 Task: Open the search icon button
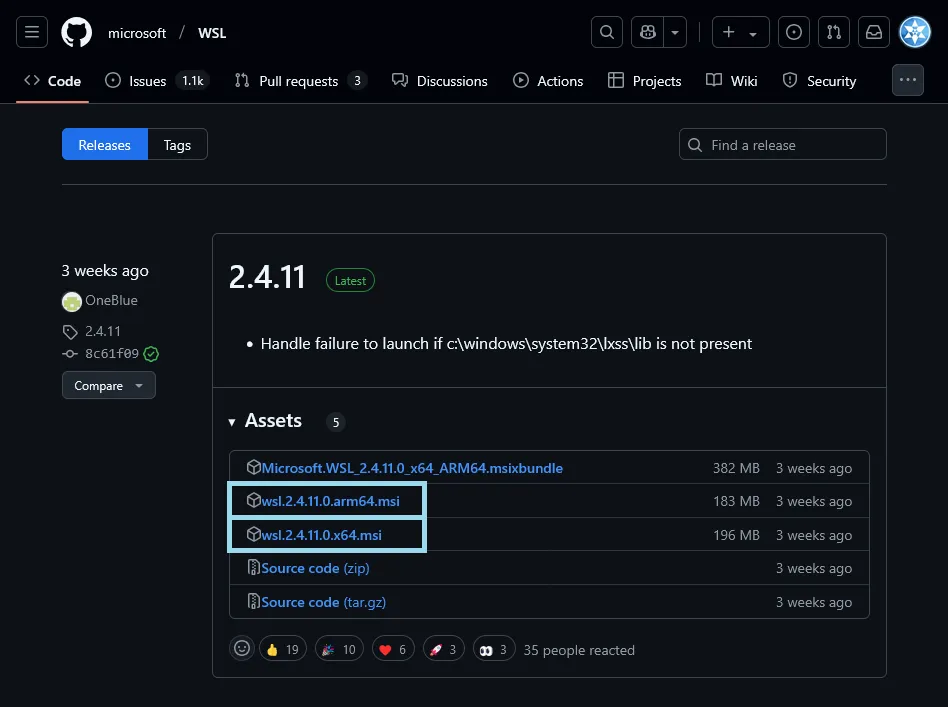(607, 32)
